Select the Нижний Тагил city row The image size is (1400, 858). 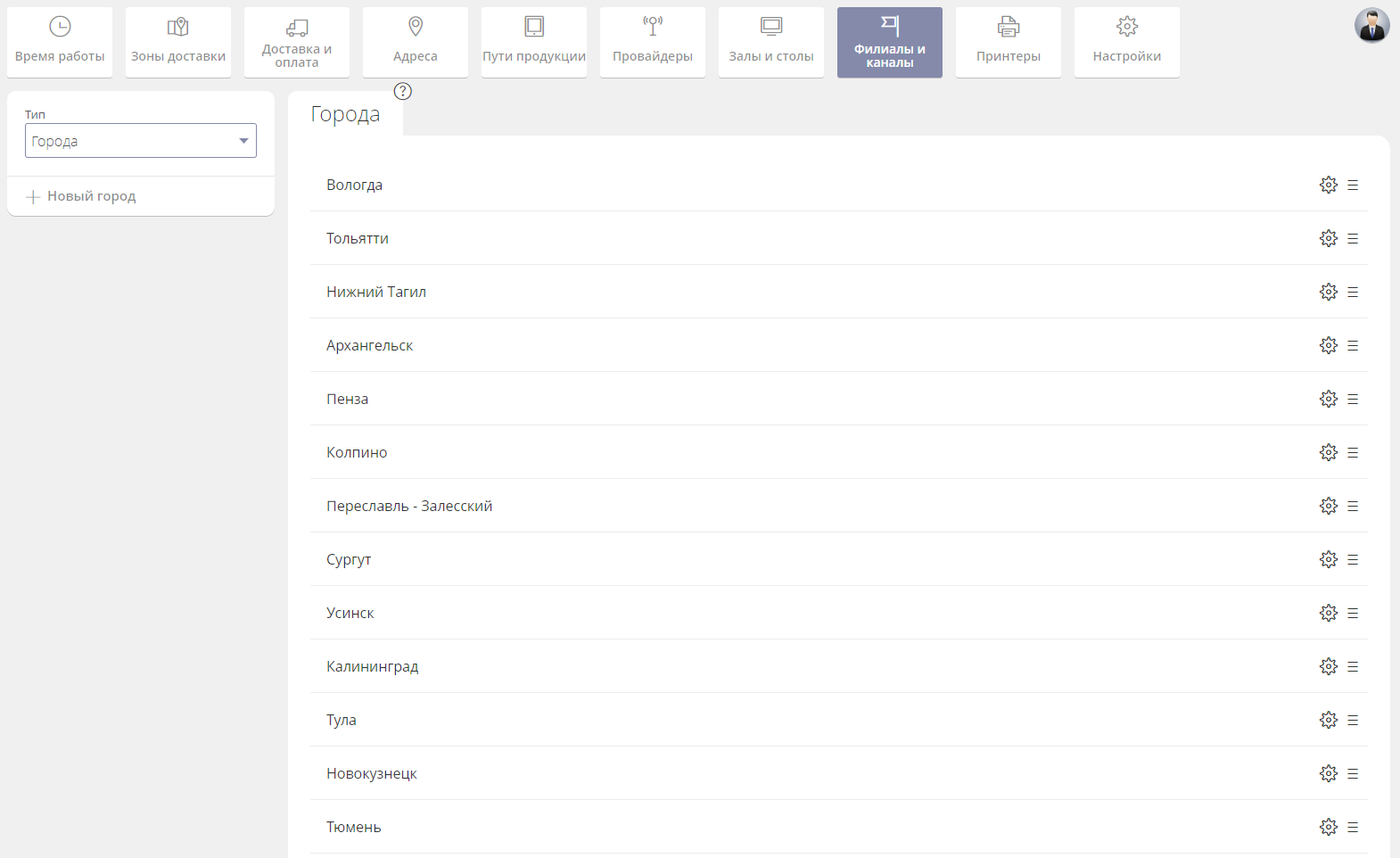point(376,292)
